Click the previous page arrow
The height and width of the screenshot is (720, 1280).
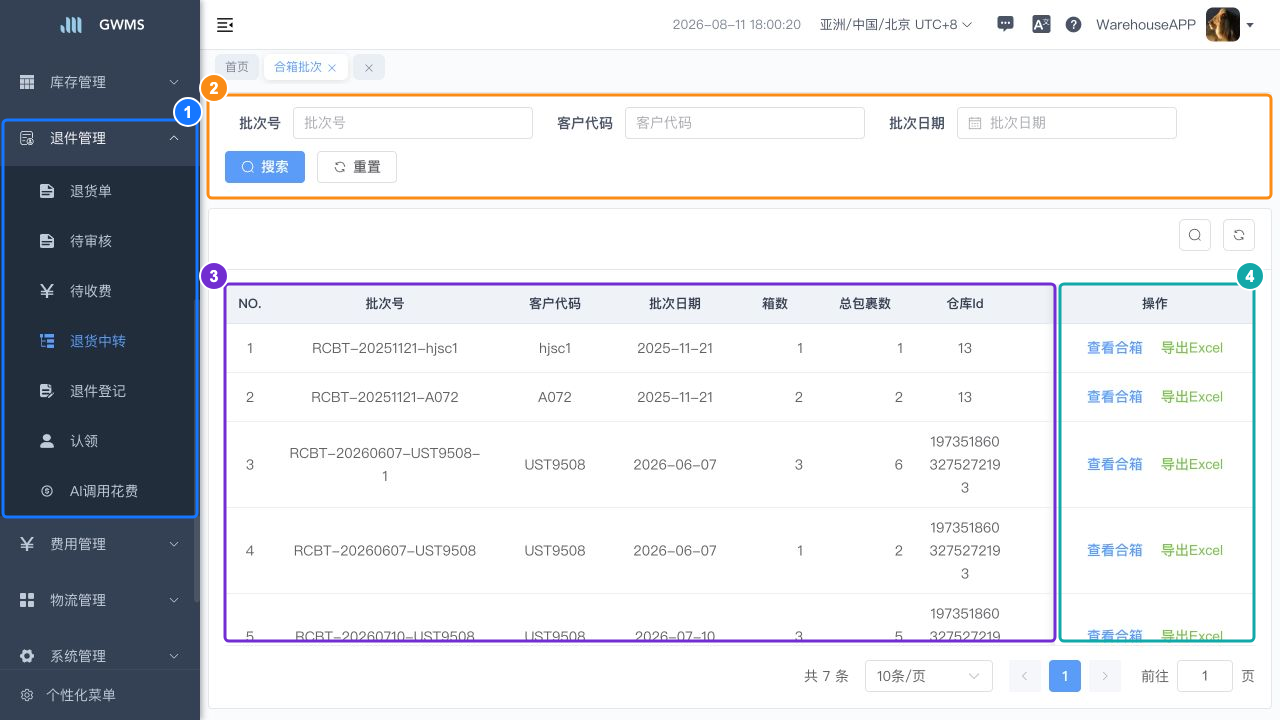coord(1025,676)
